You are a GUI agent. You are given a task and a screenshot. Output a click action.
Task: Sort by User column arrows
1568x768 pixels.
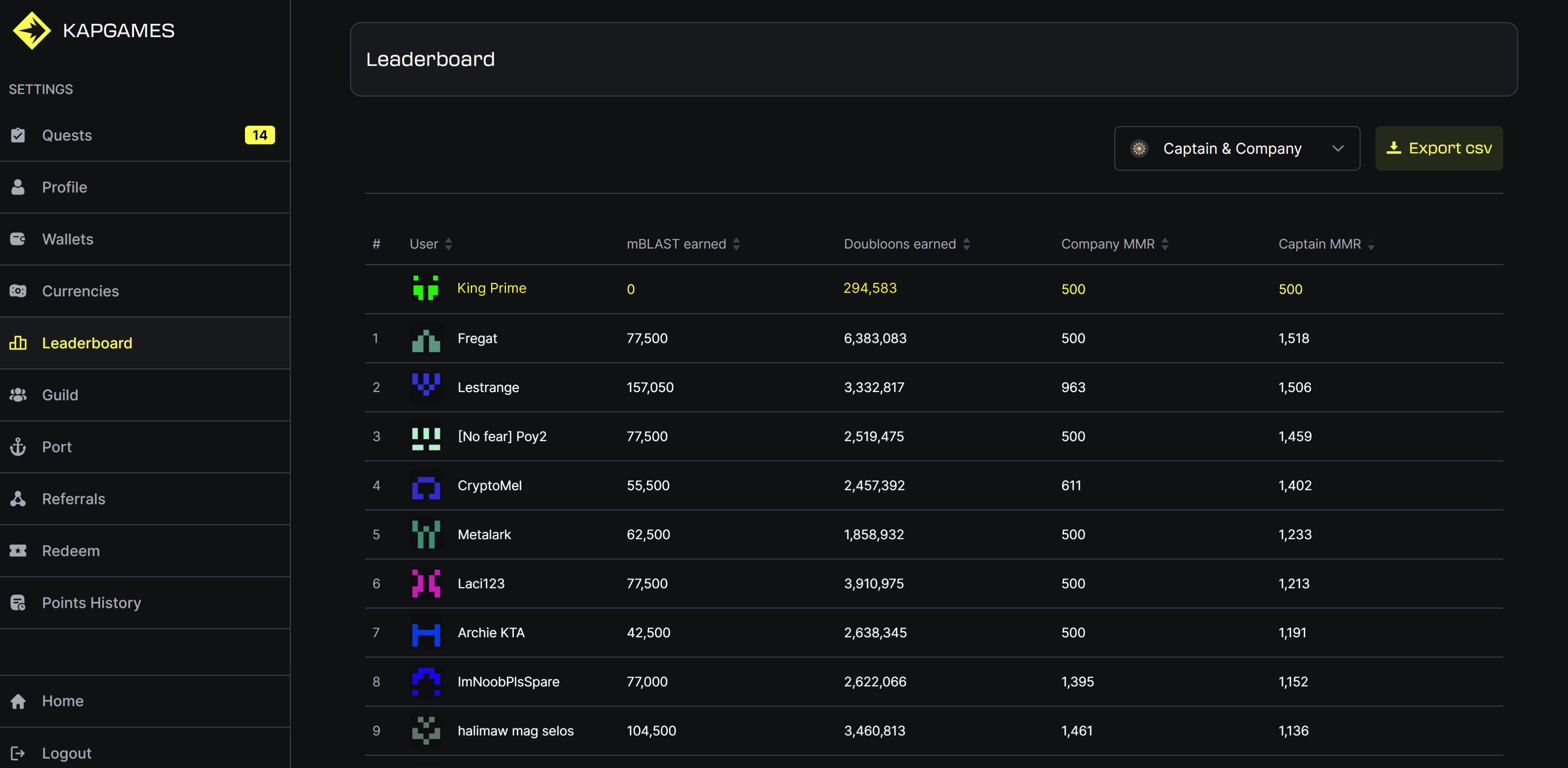(x=448, y=244)
